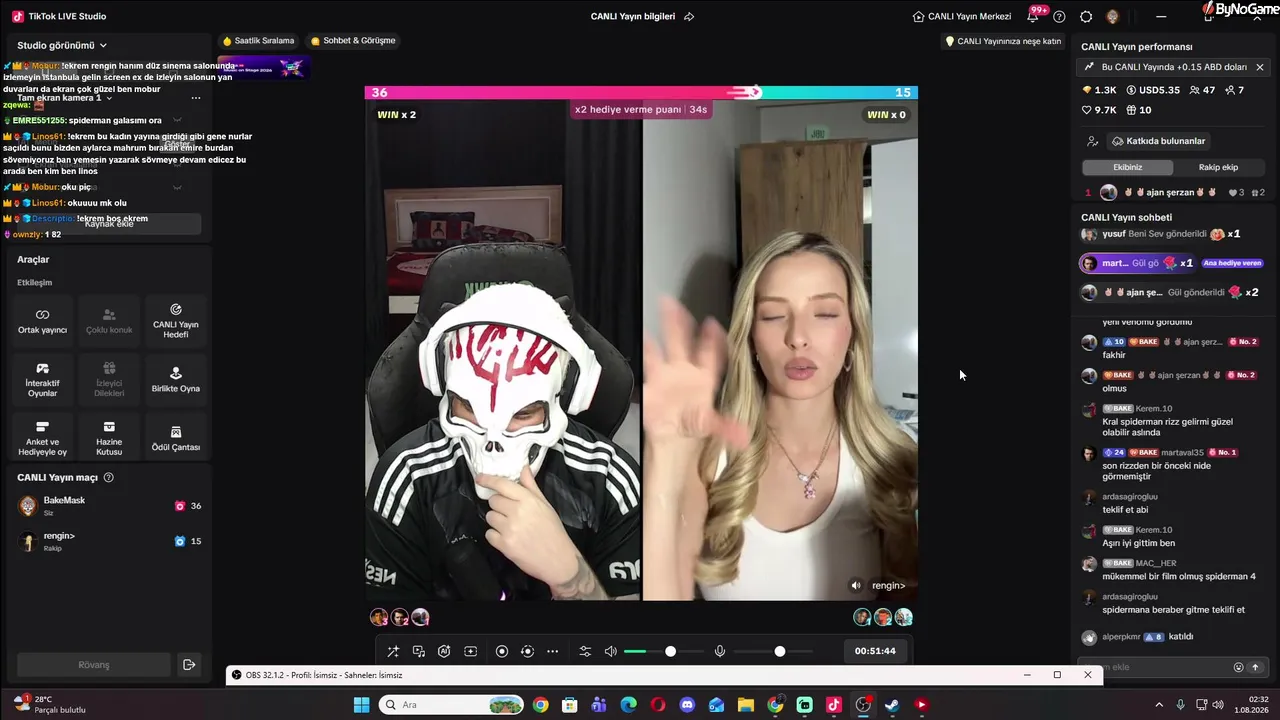The image size is (1280, 720).
Task: Switch to OBS on the taskbar
Action: pos(863,705)
